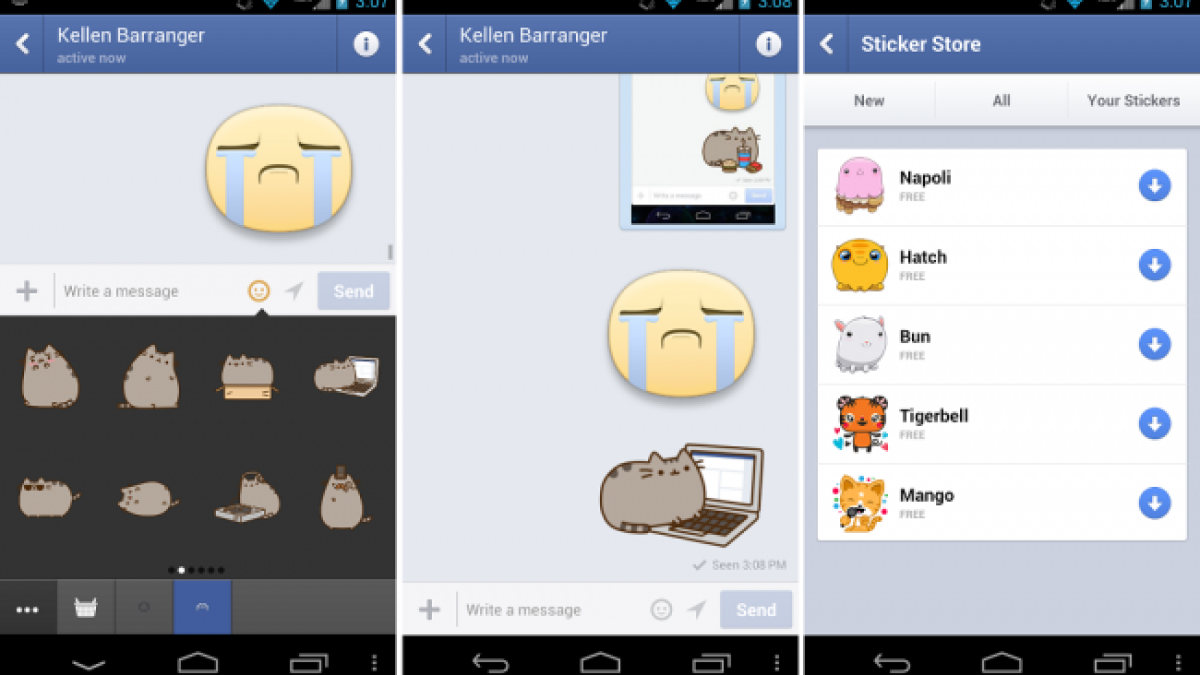Switch to Your Stickers tab
The height and width of the screenshot is (675, 1200).
coord(1133,100)
